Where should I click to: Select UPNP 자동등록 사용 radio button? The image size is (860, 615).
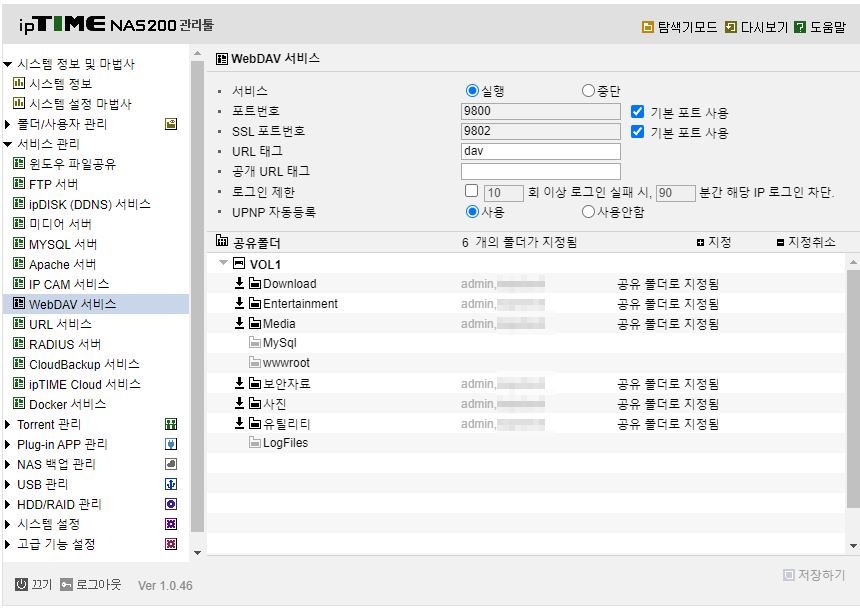(472, 212)
